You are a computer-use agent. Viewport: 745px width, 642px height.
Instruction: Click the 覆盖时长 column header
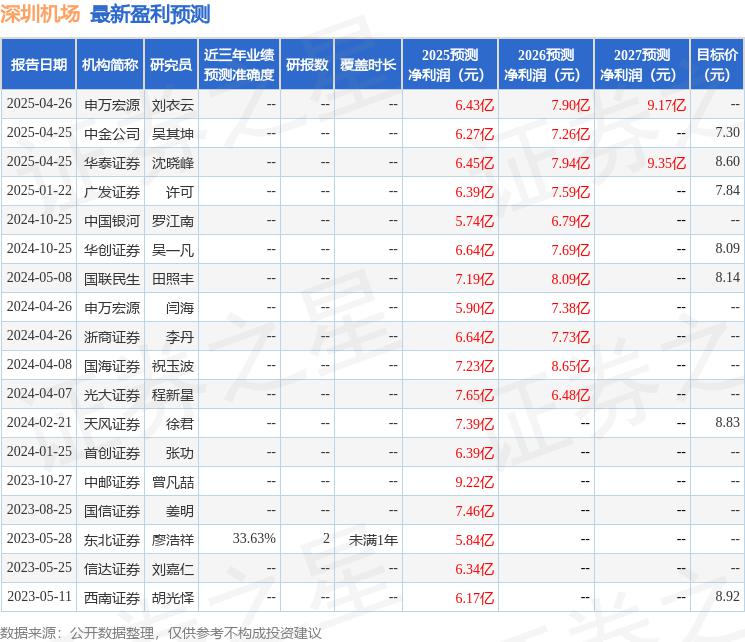(368, 65)
